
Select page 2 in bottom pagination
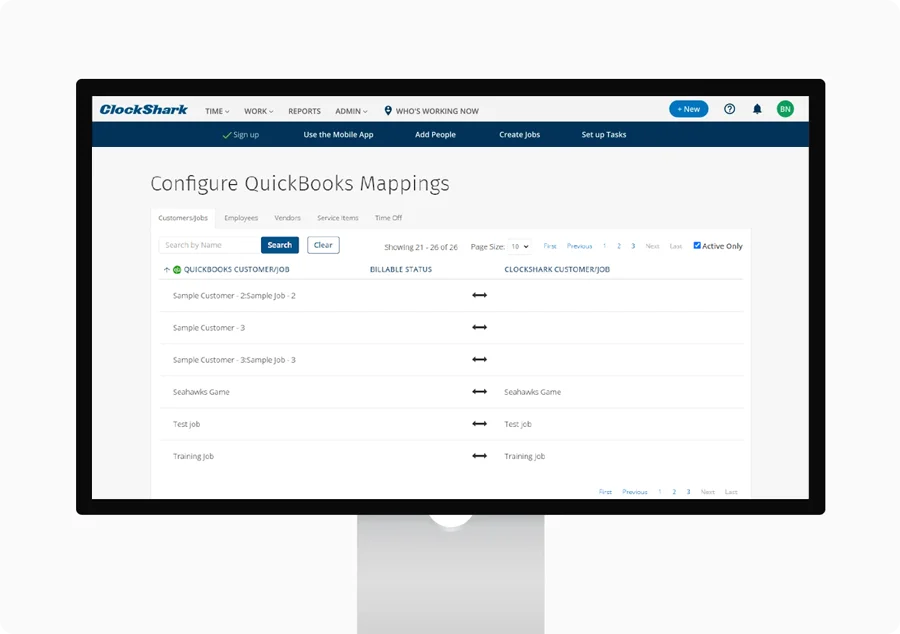[674, 492]
